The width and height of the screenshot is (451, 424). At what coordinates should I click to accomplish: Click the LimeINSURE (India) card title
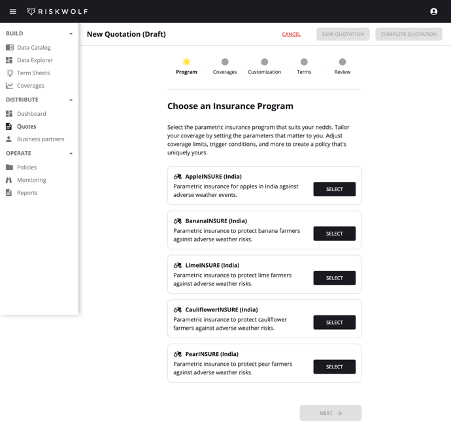[212, 265]
